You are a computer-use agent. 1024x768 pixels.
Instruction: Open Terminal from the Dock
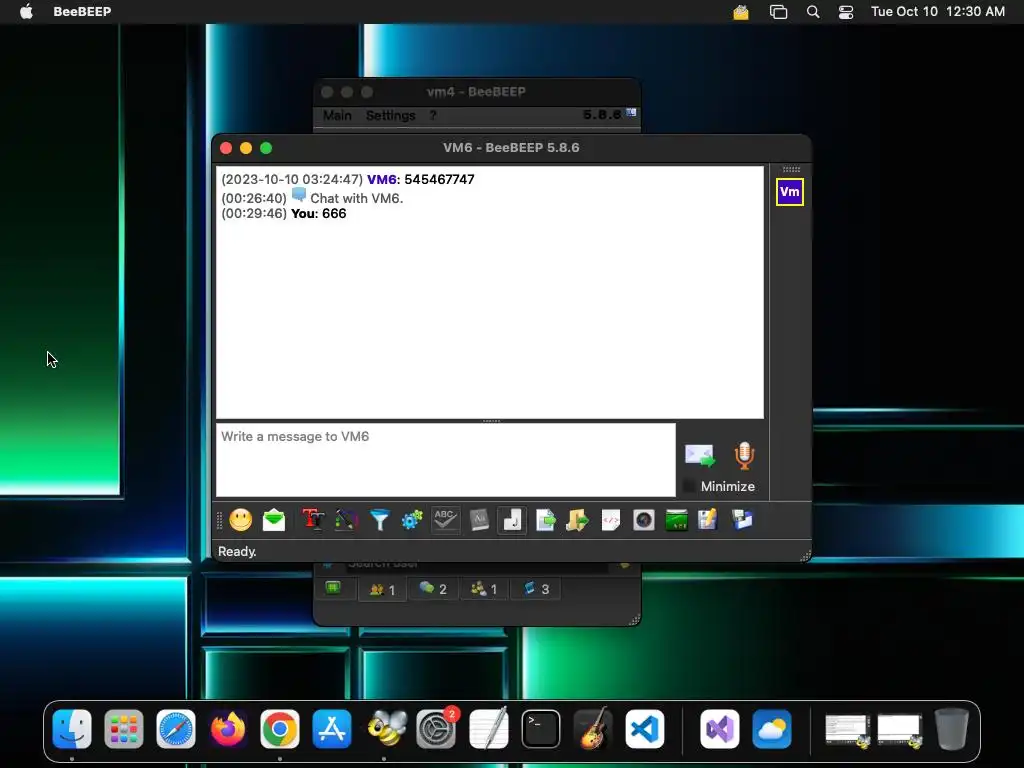pyautogui.click(x=541, y=728)
